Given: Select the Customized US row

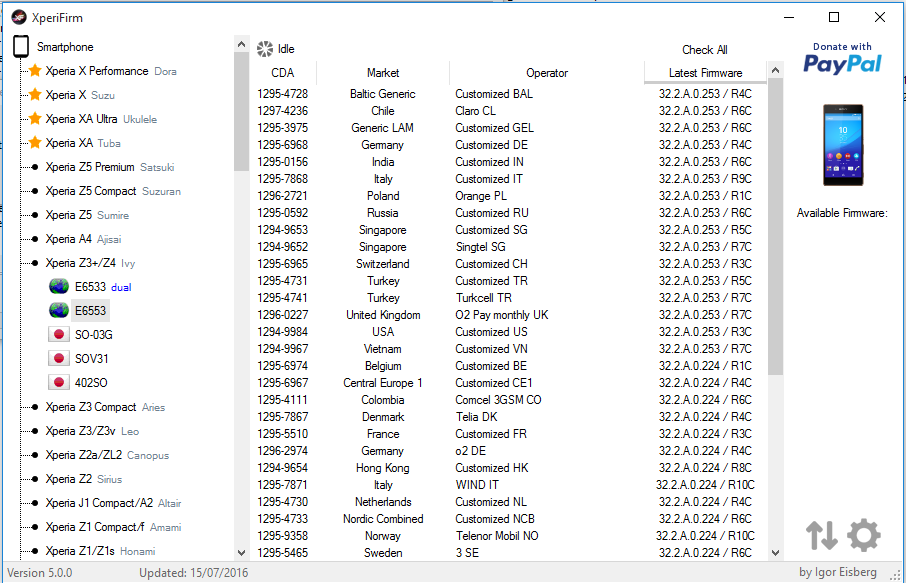Looking at the screenshot, I should (508, 332).
